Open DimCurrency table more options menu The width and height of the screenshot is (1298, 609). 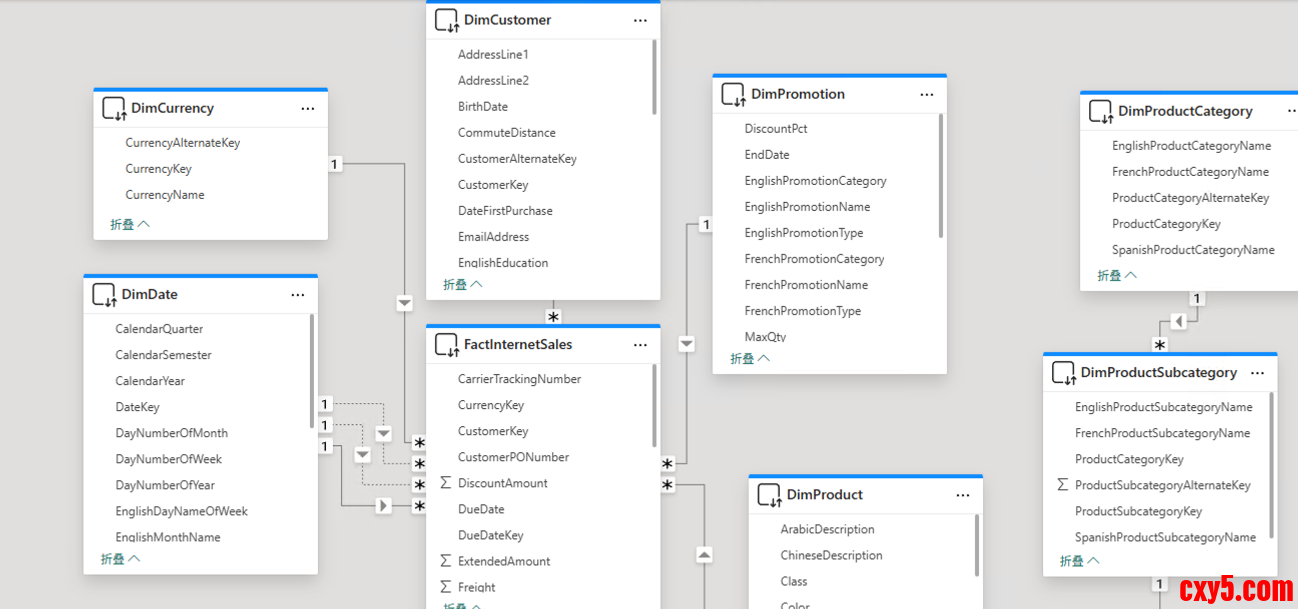[307, 108]
